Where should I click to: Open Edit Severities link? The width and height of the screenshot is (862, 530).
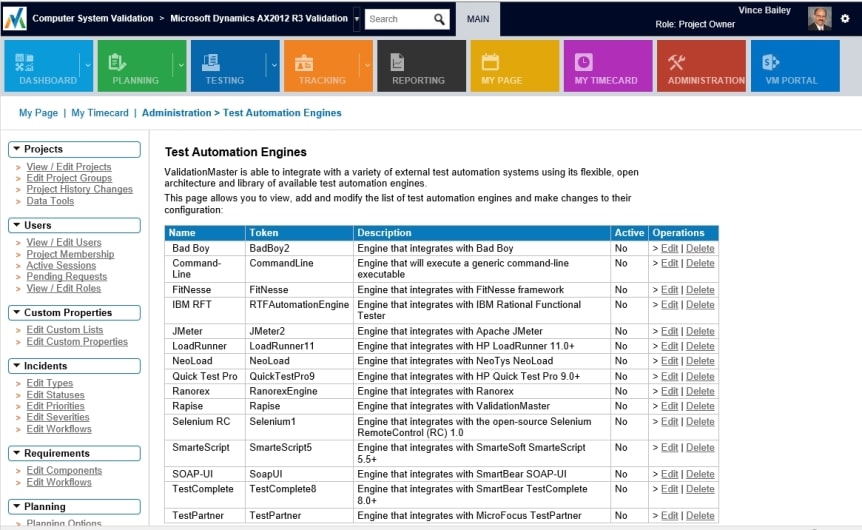click(x=58, y=417)
